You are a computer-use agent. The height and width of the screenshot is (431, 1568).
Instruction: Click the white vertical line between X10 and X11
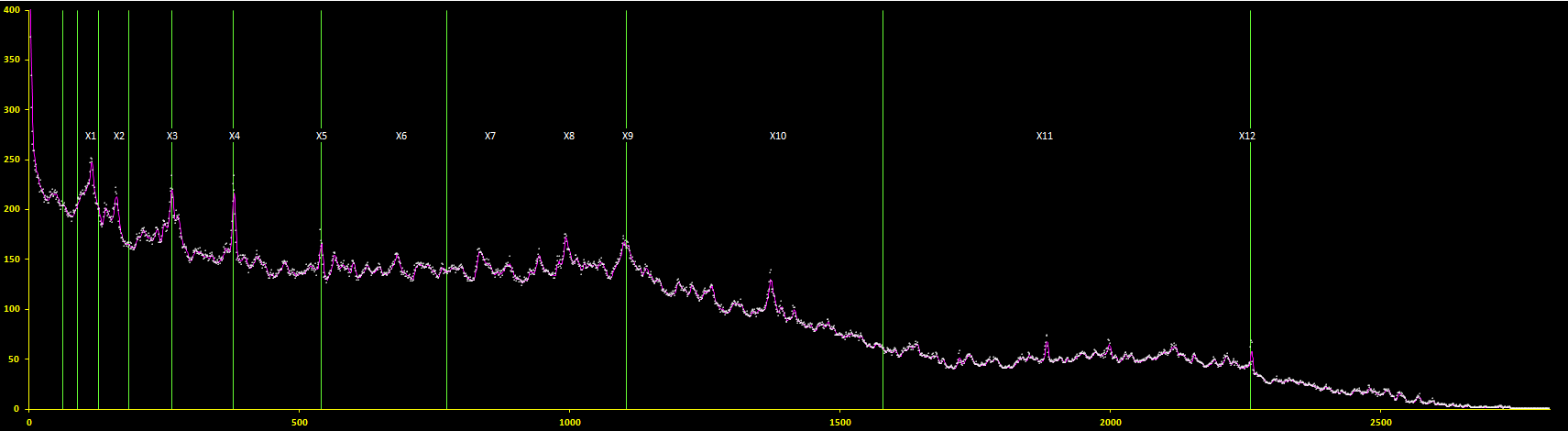(x=883, y=229)
